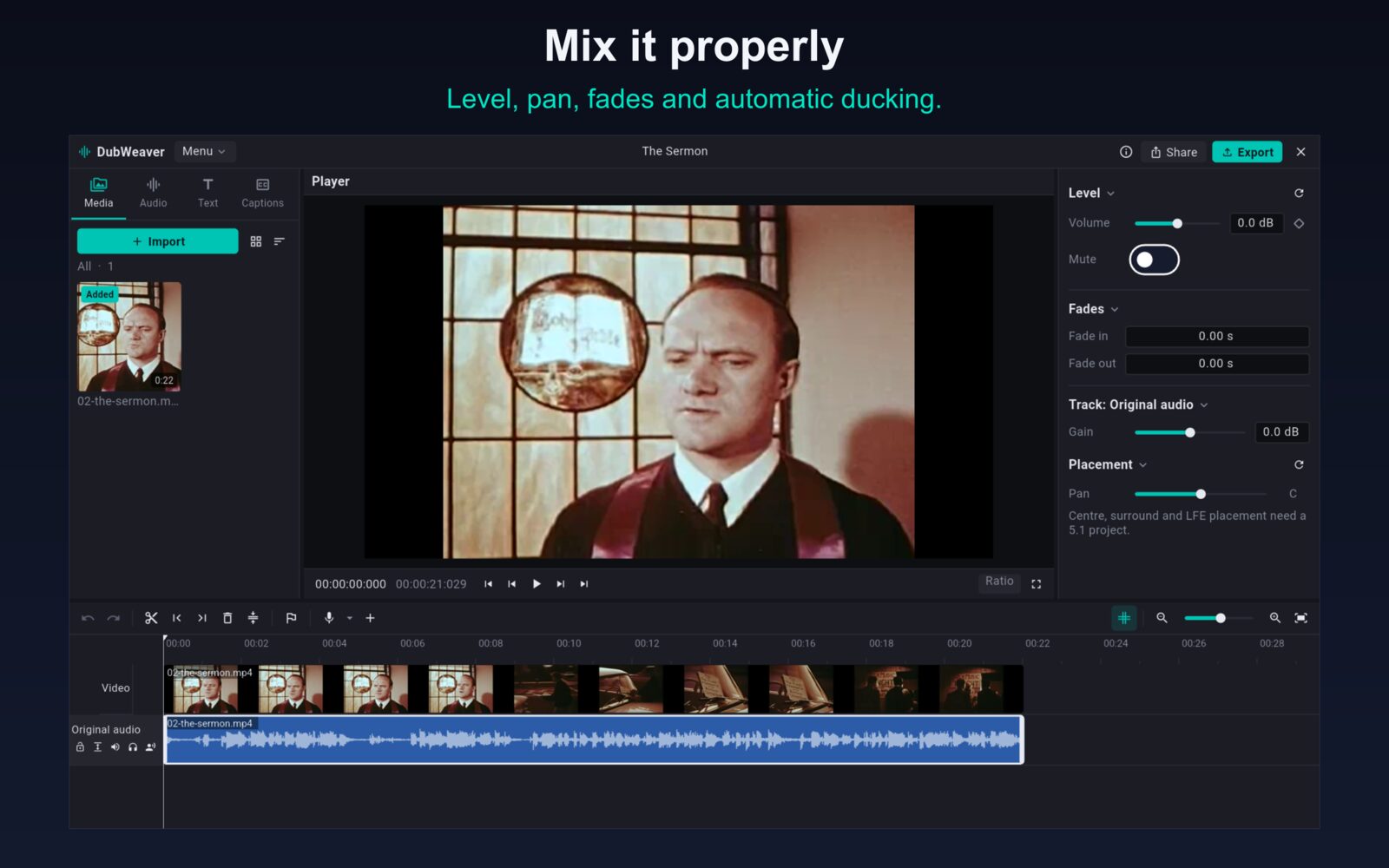Select the blue audio clip on timeline
Viewport: 1389px width, 868px height.
coord(594,740)
